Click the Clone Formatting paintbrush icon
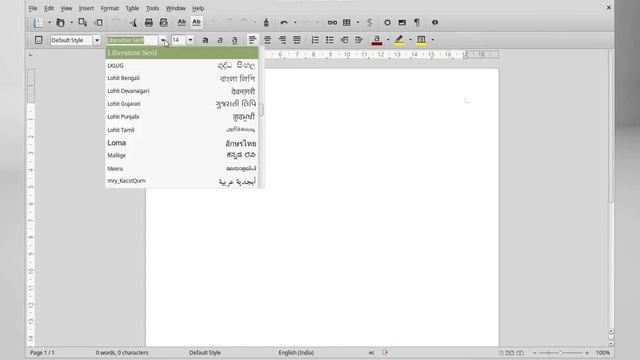640x360 pixels. pos(266,22)
